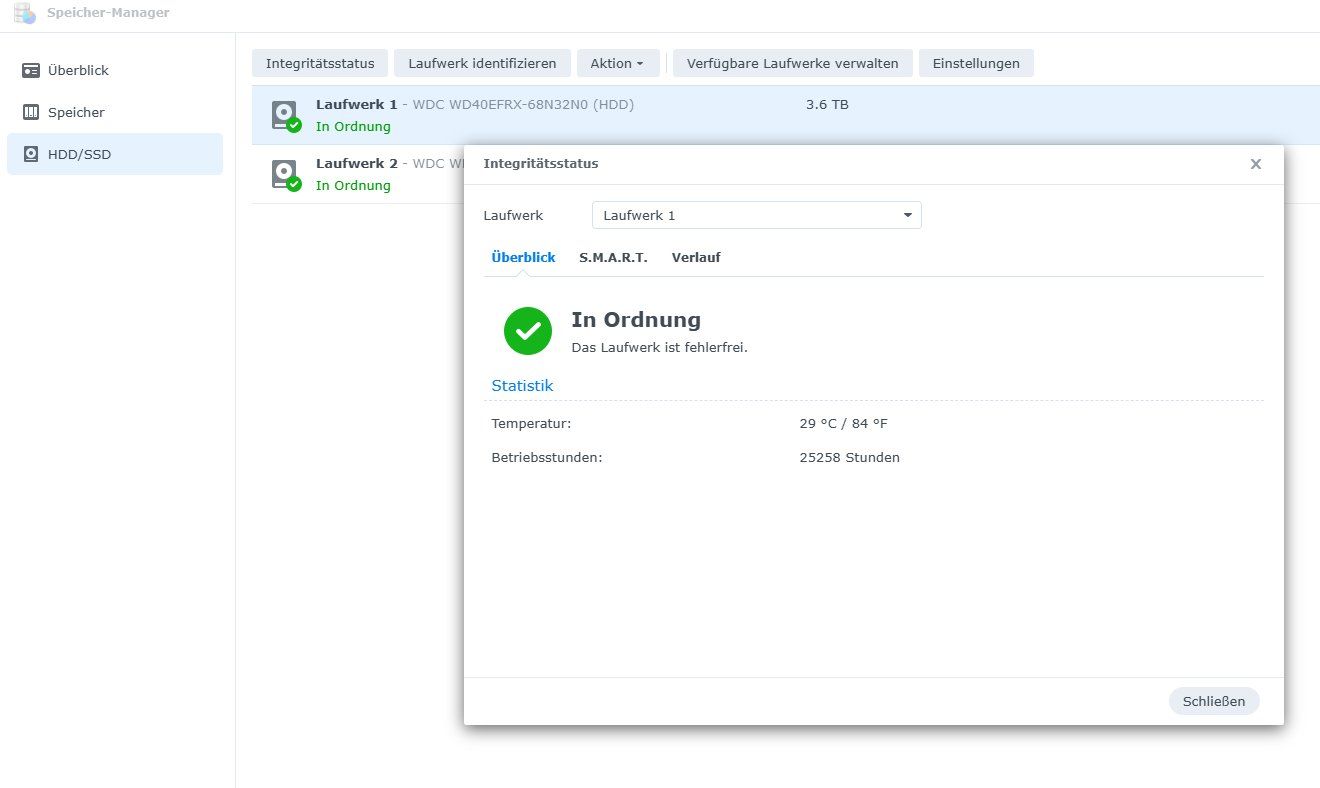Open Einstellungen in the toolbar
Viewport: 1320px width, 788px height.
point(976,63)
